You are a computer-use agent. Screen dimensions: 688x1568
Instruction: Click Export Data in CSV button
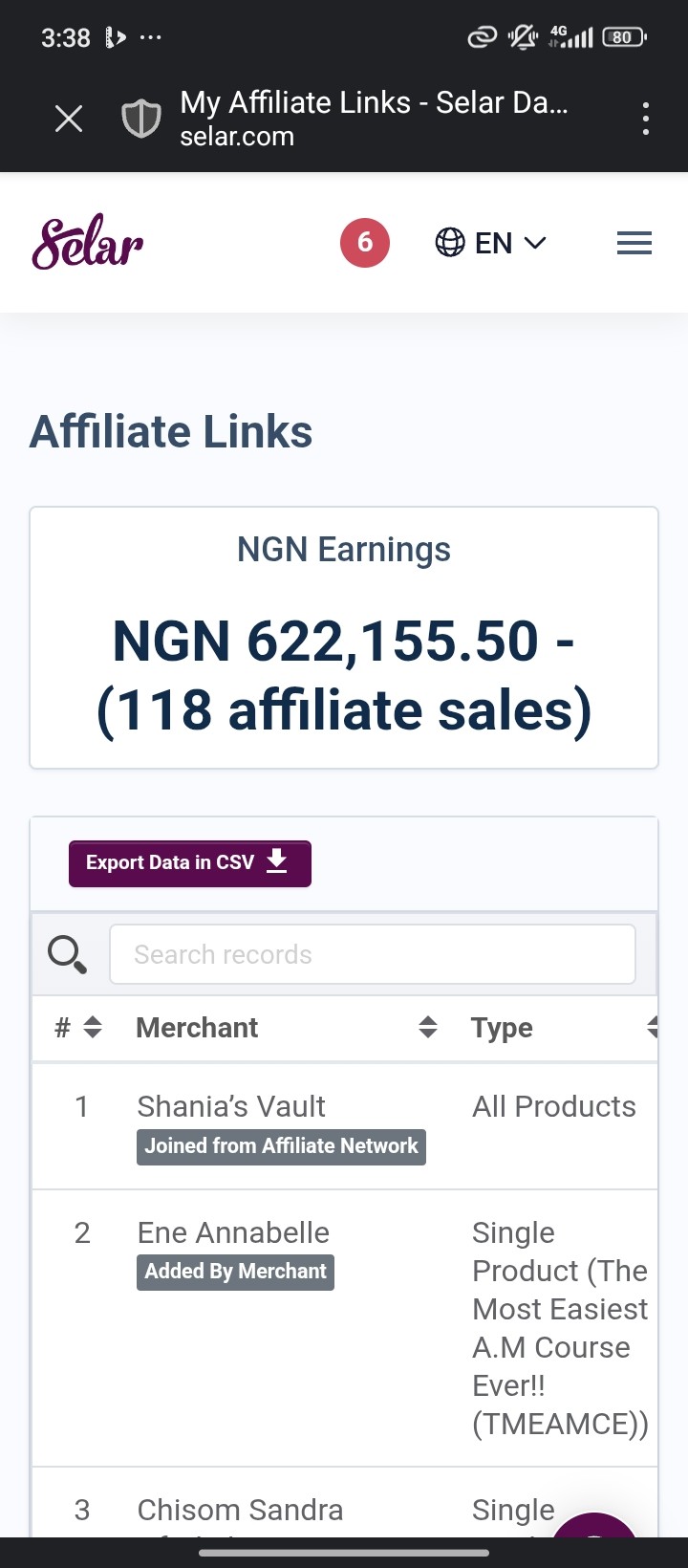coord(190,863)
